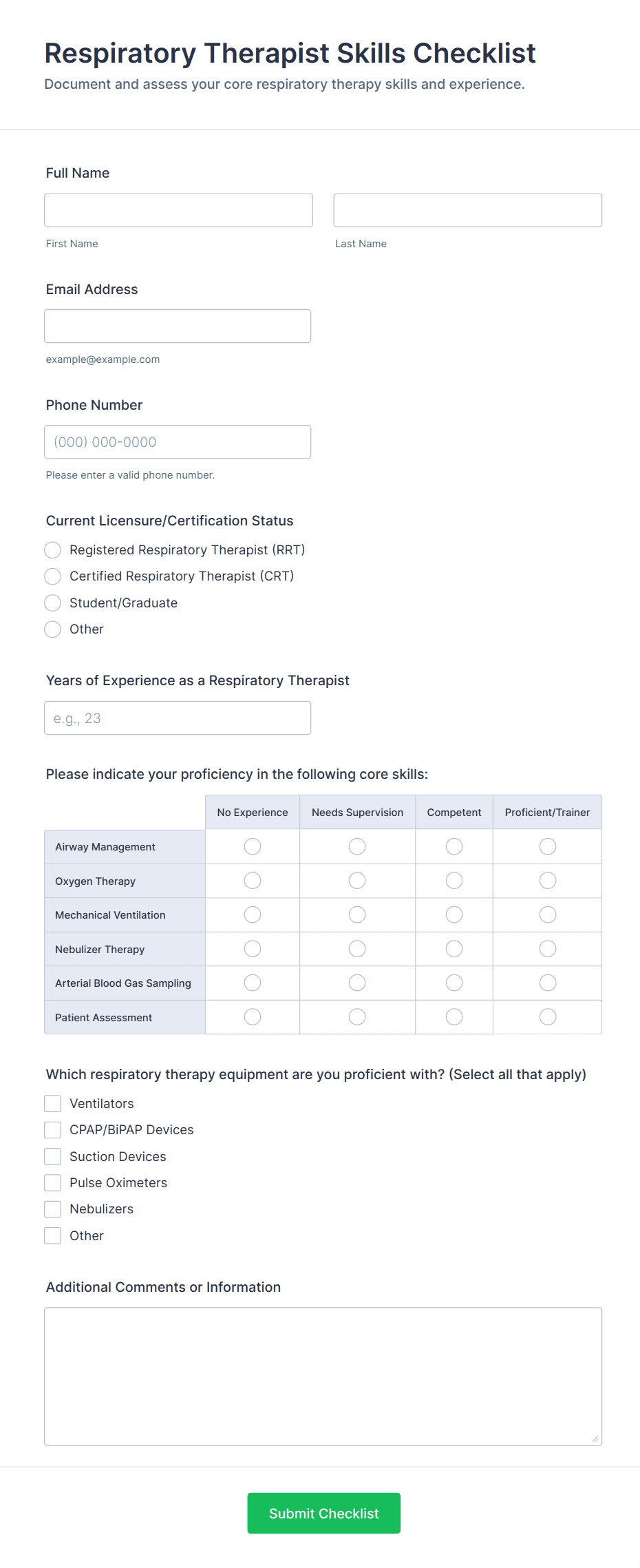The image size is (640, 1568).
Task: Select Other under equipment proficiency
Action: pos(52,1235)
